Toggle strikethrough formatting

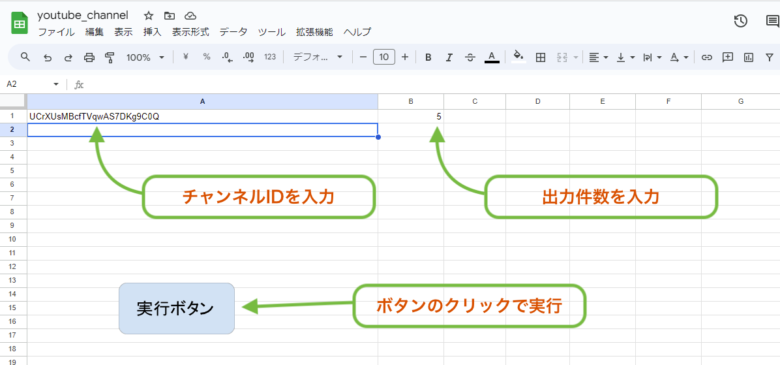point(470,58)
